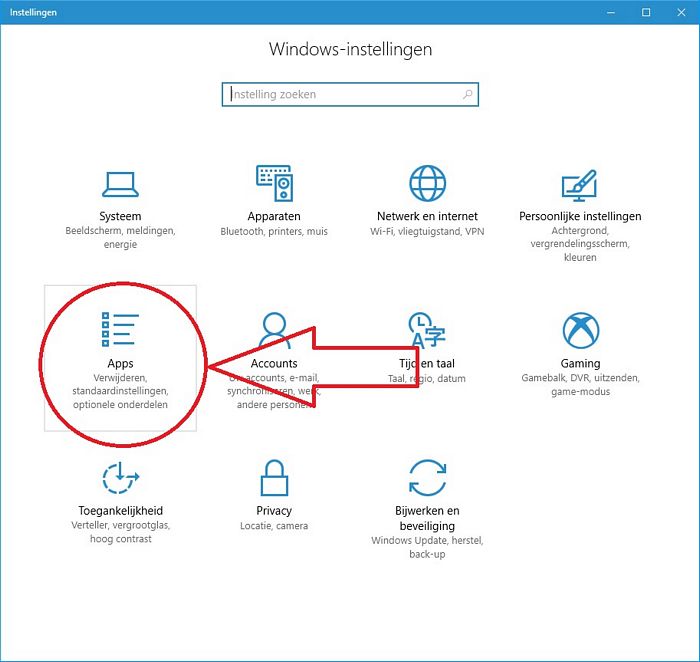Viewport: 700px width, 662px height.
Task: Open Persoonlijke instellingen paintbrush icon
Action: point(579,185)
